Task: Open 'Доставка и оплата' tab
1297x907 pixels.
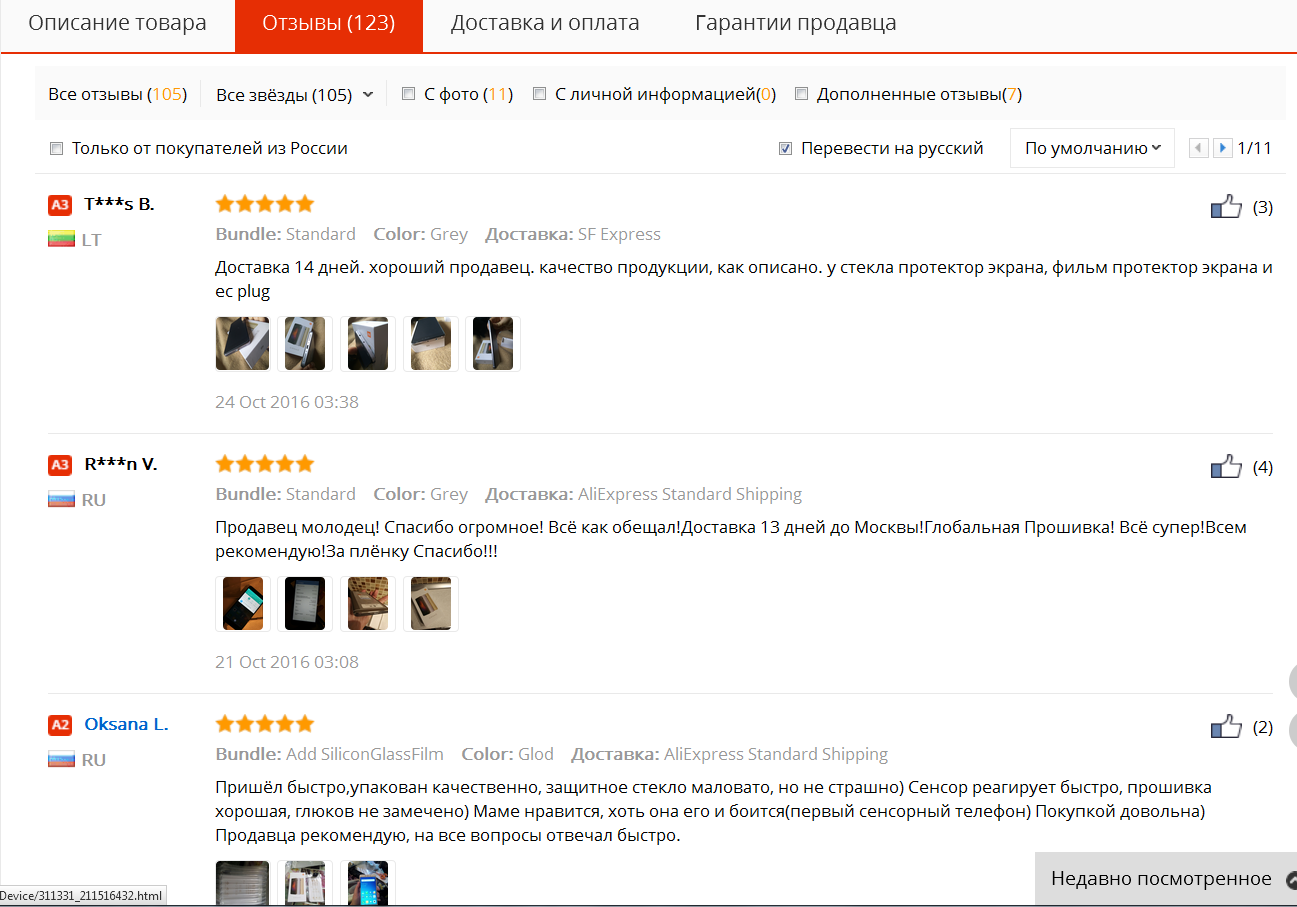Action: point(545,23)
